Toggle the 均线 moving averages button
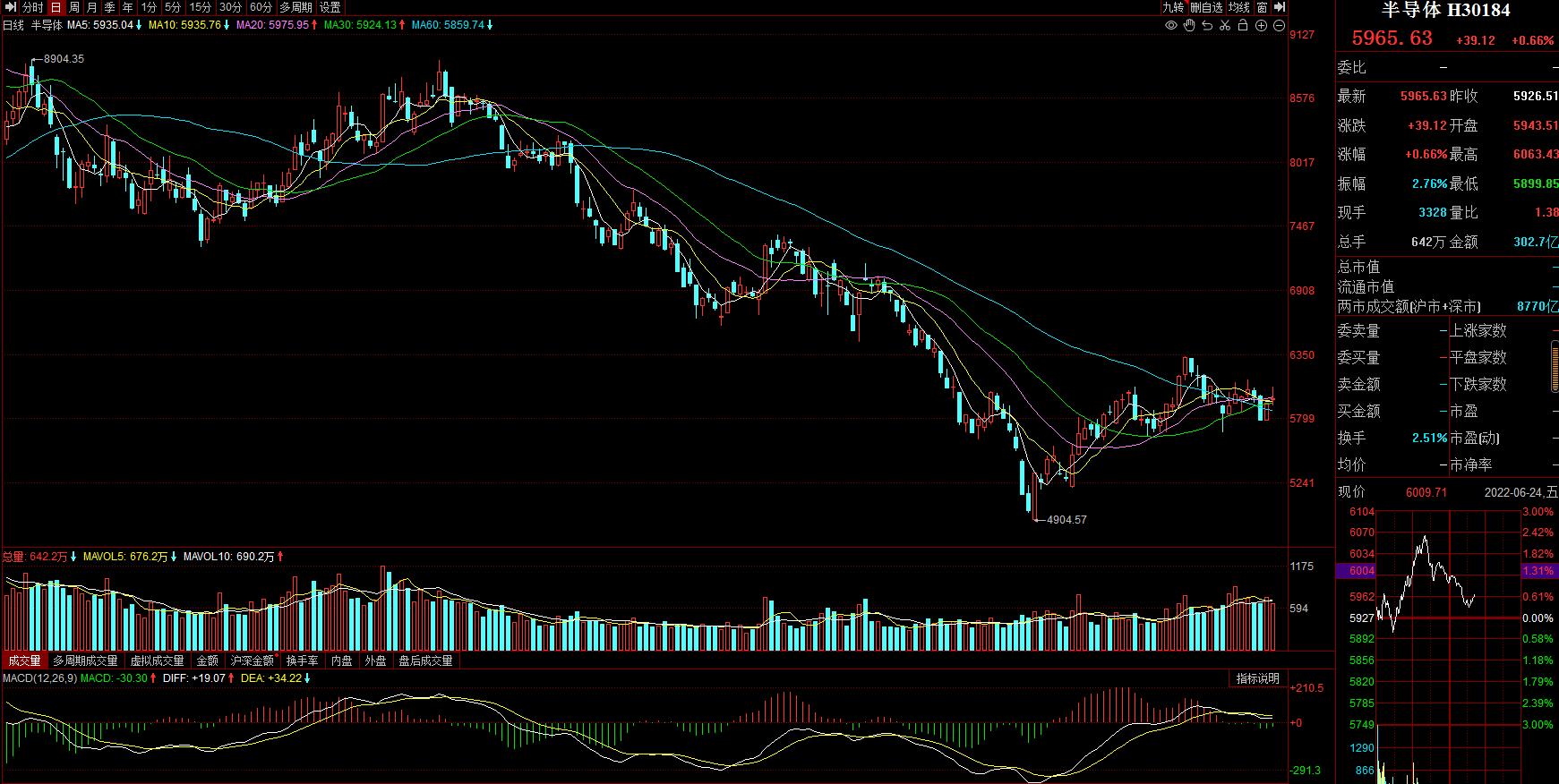Viewport: 1559px width, 784px height. [1239, 7]
